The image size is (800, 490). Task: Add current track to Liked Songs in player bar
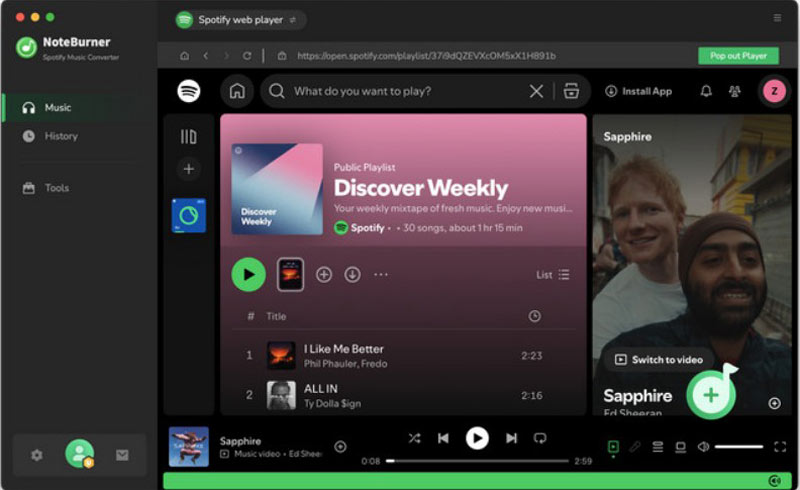pyautogui.click(x=340, y=447)
